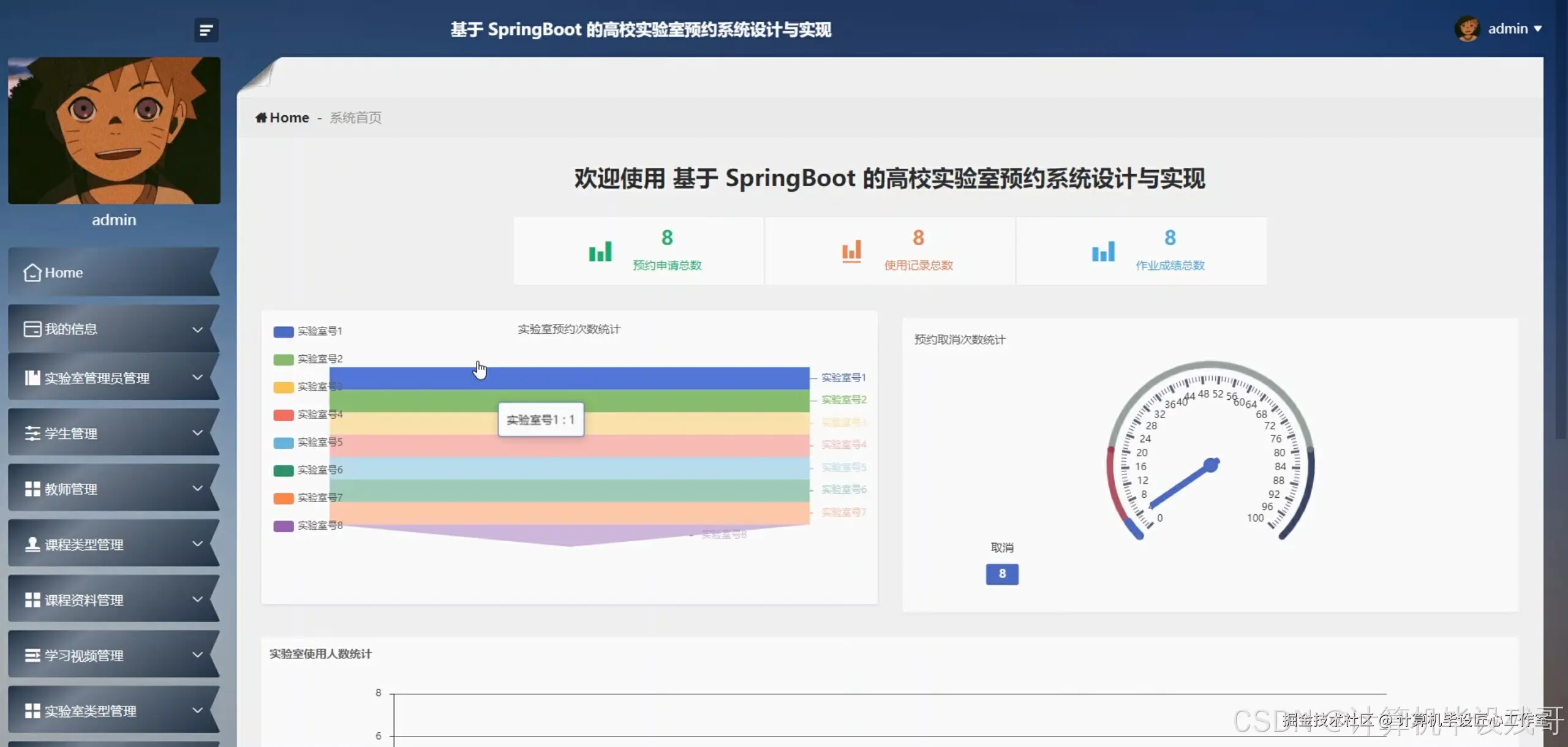Viewport: 1568px width, 747px height.
Task: Toggle the 取消 gauge legend marker showing 8
Action: click(1001, 574)
